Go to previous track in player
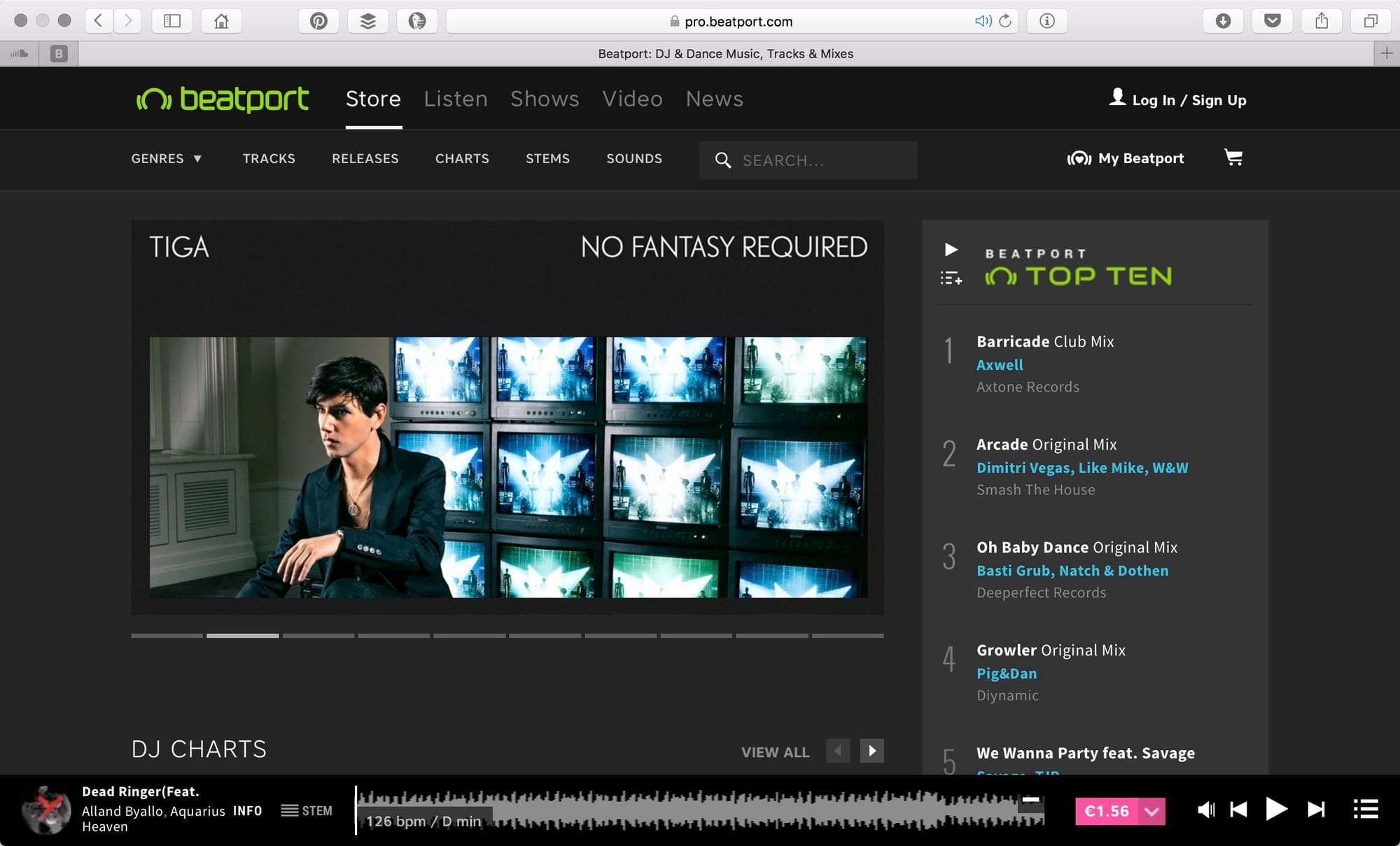The width and height of the screenshot is (1400, 846). tap(1238, 810)
